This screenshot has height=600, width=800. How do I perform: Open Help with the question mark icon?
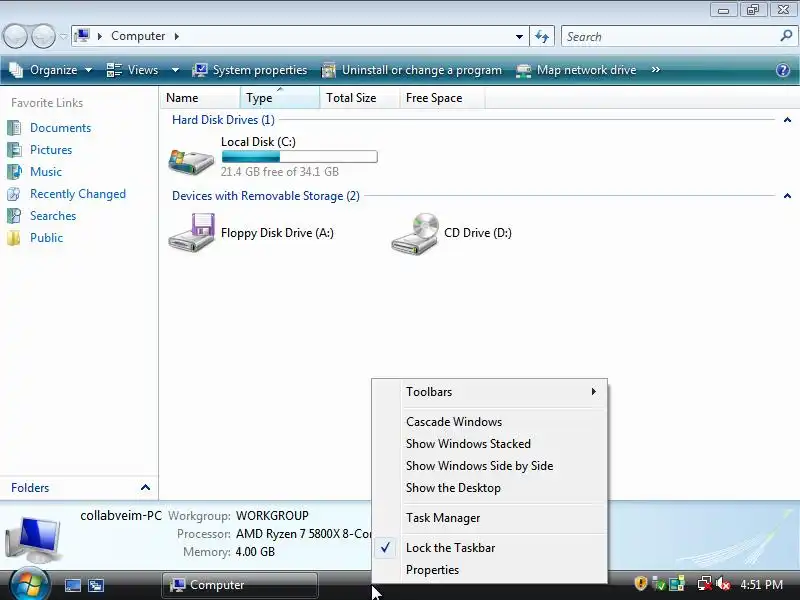pos(783,70)
